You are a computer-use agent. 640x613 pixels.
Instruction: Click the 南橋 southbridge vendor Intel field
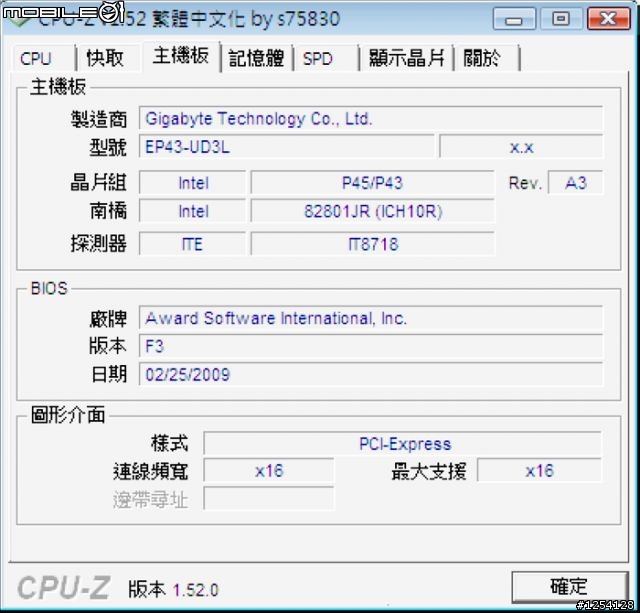pos(192,211)
